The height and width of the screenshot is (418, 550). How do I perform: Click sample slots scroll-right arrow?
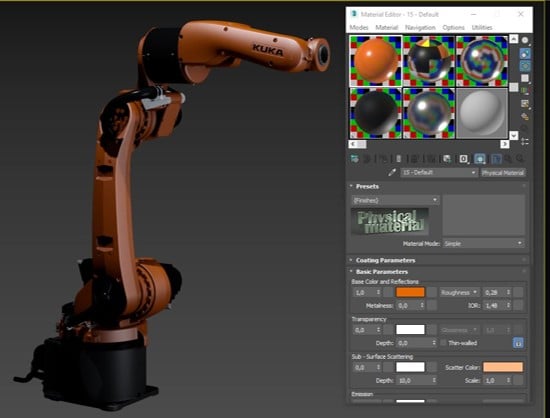504,144
